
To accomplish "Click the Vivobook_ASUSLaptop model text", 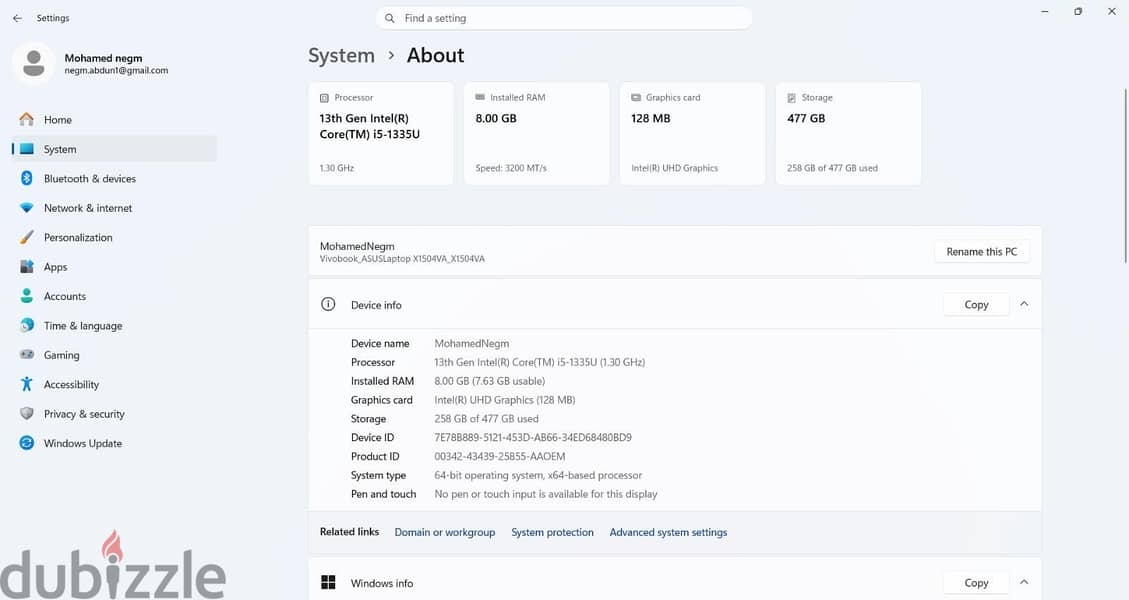I will pyautogui.click(x=402, y=259).
